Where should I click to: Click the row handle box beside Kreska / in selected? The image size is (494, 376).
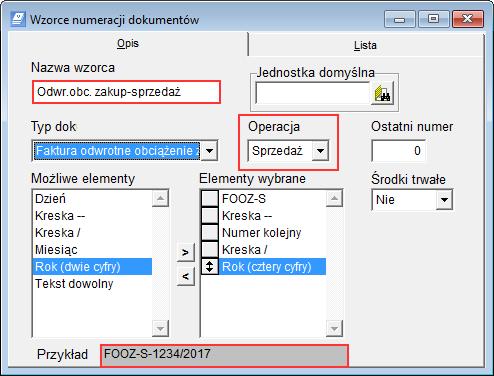[x=210, y=250]
